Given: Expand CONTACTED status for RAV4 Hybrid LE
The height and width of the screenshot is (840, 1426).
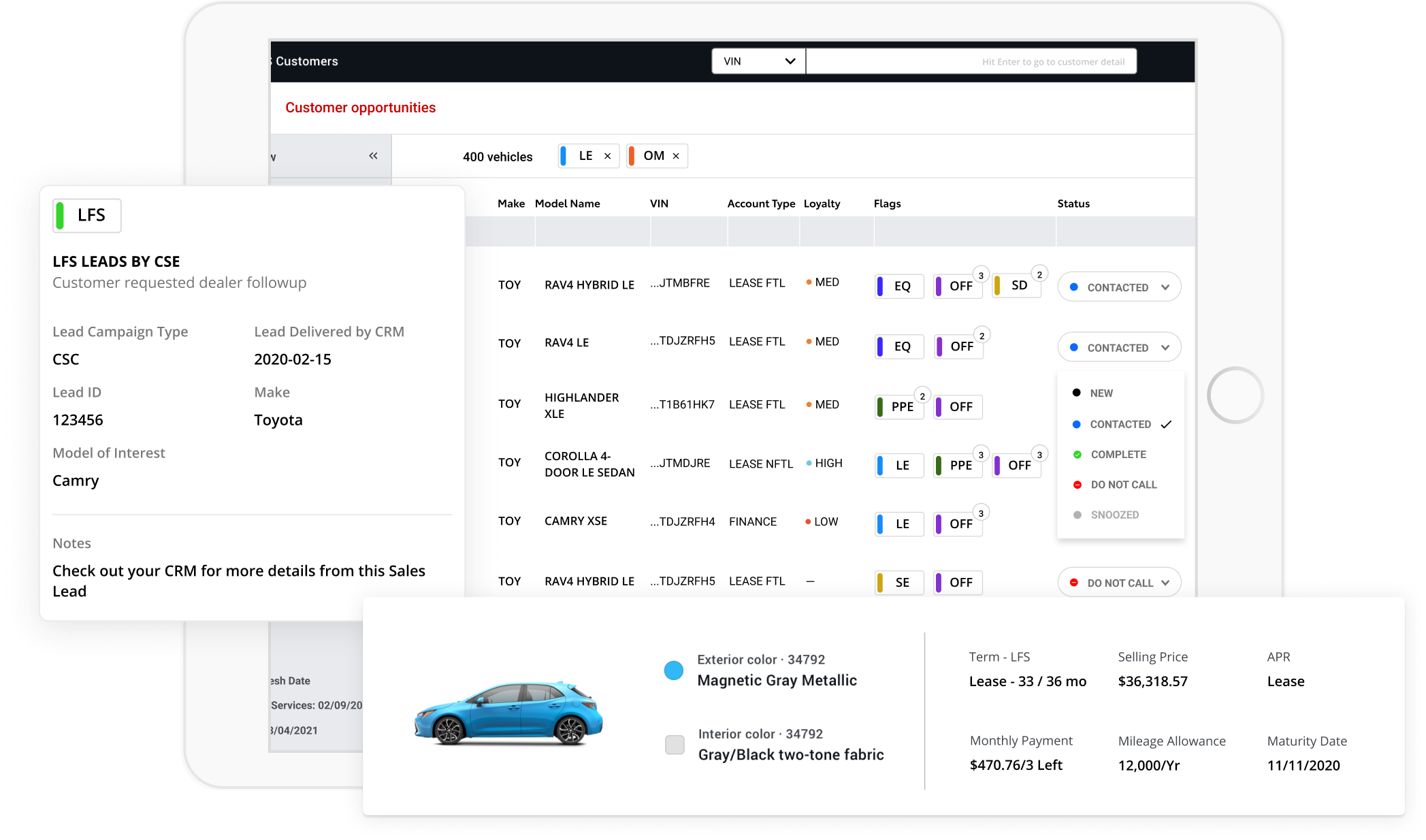Looking at the screenshot, I should 1119,287.
